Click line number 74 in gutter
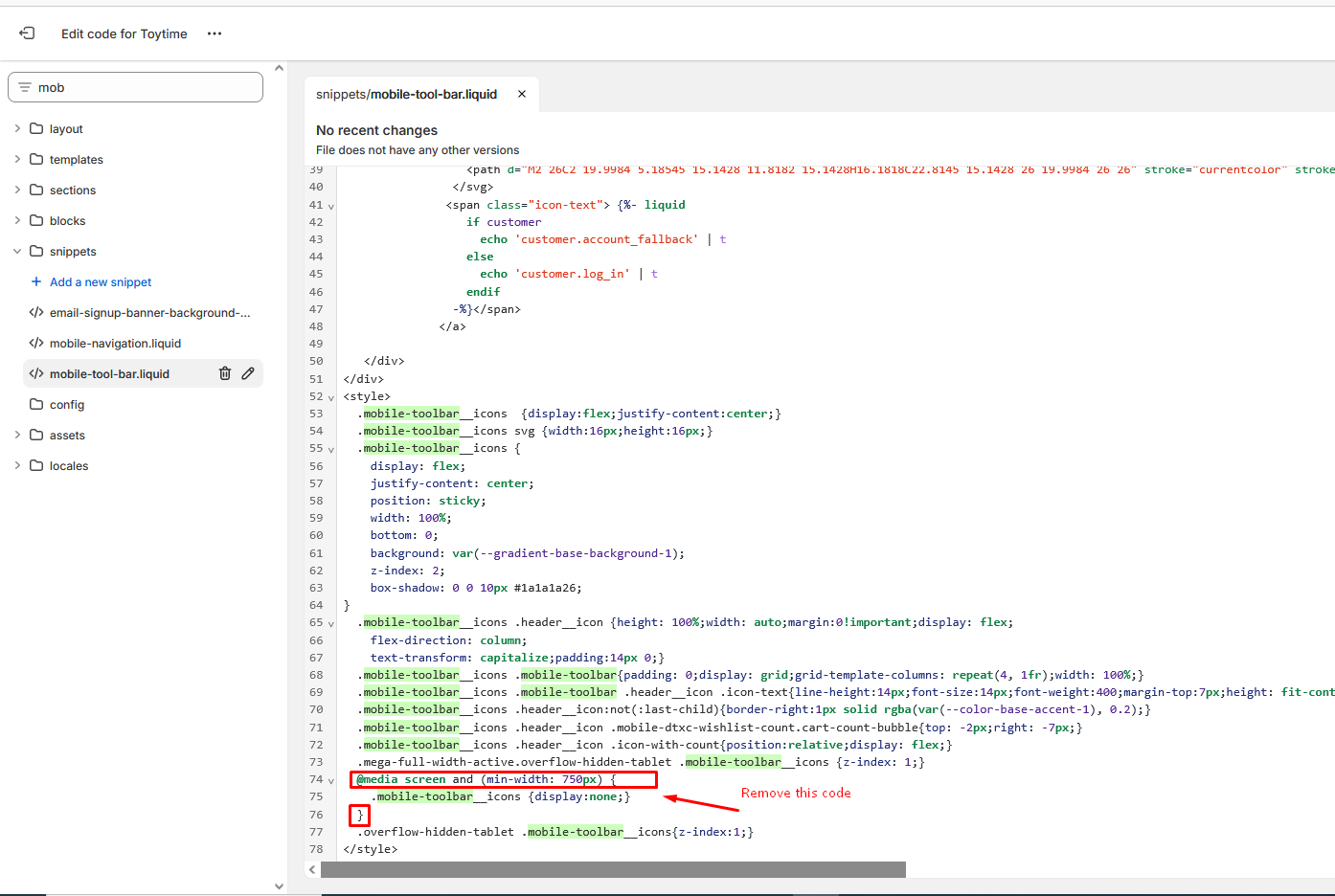The height and width of the screenshot is (896, 1335). [x=316, y=779]
